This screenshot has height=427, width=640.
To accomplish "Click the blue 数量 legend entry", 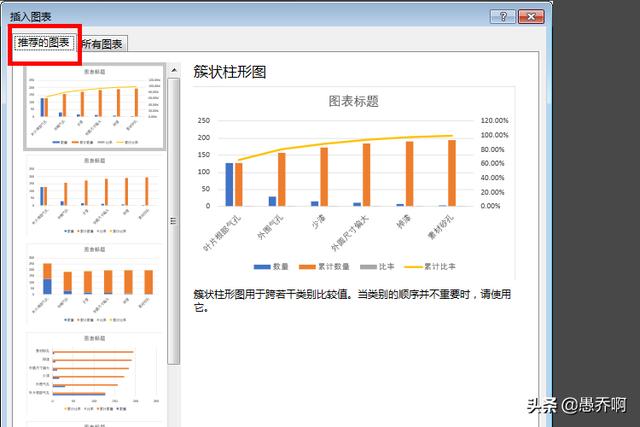I will coord(275,267).
